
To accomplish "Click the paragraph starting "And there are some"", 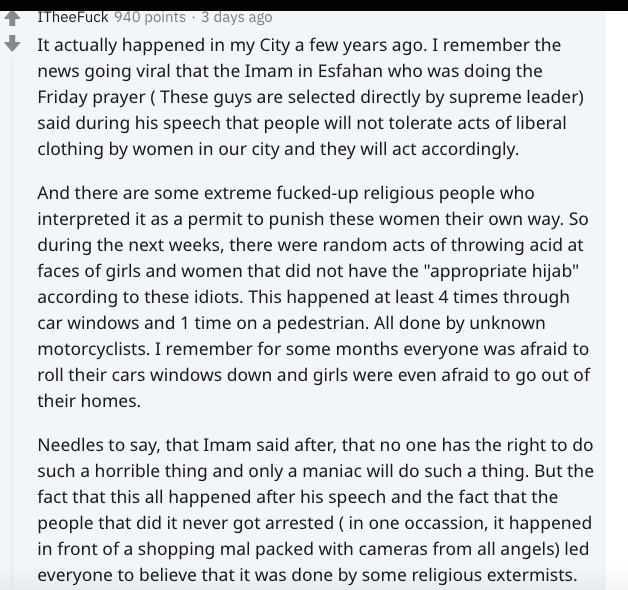I will pos(313,297).
